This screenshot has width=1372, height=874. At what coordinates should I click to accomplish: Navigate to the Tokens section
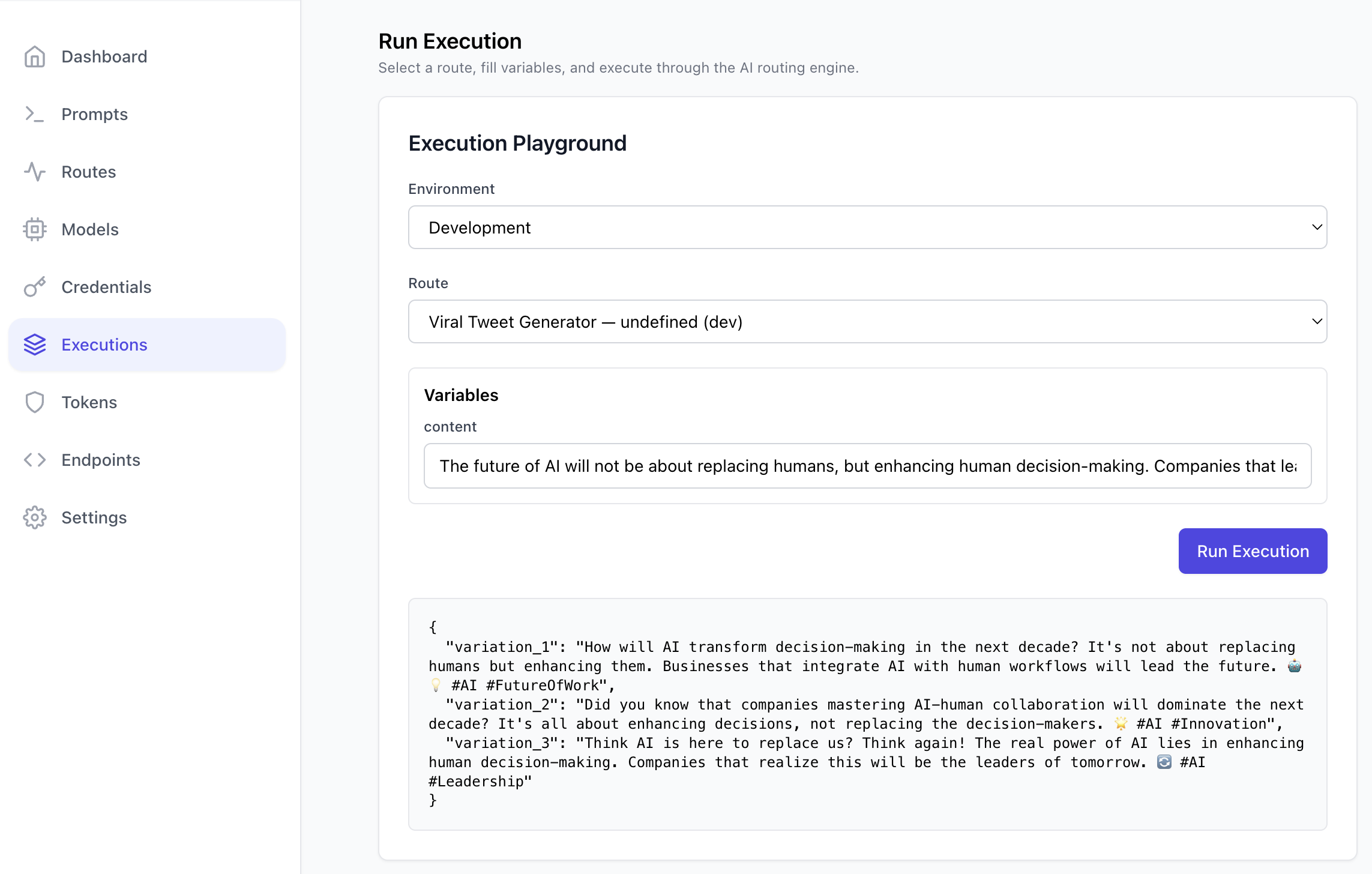[89, 402]
